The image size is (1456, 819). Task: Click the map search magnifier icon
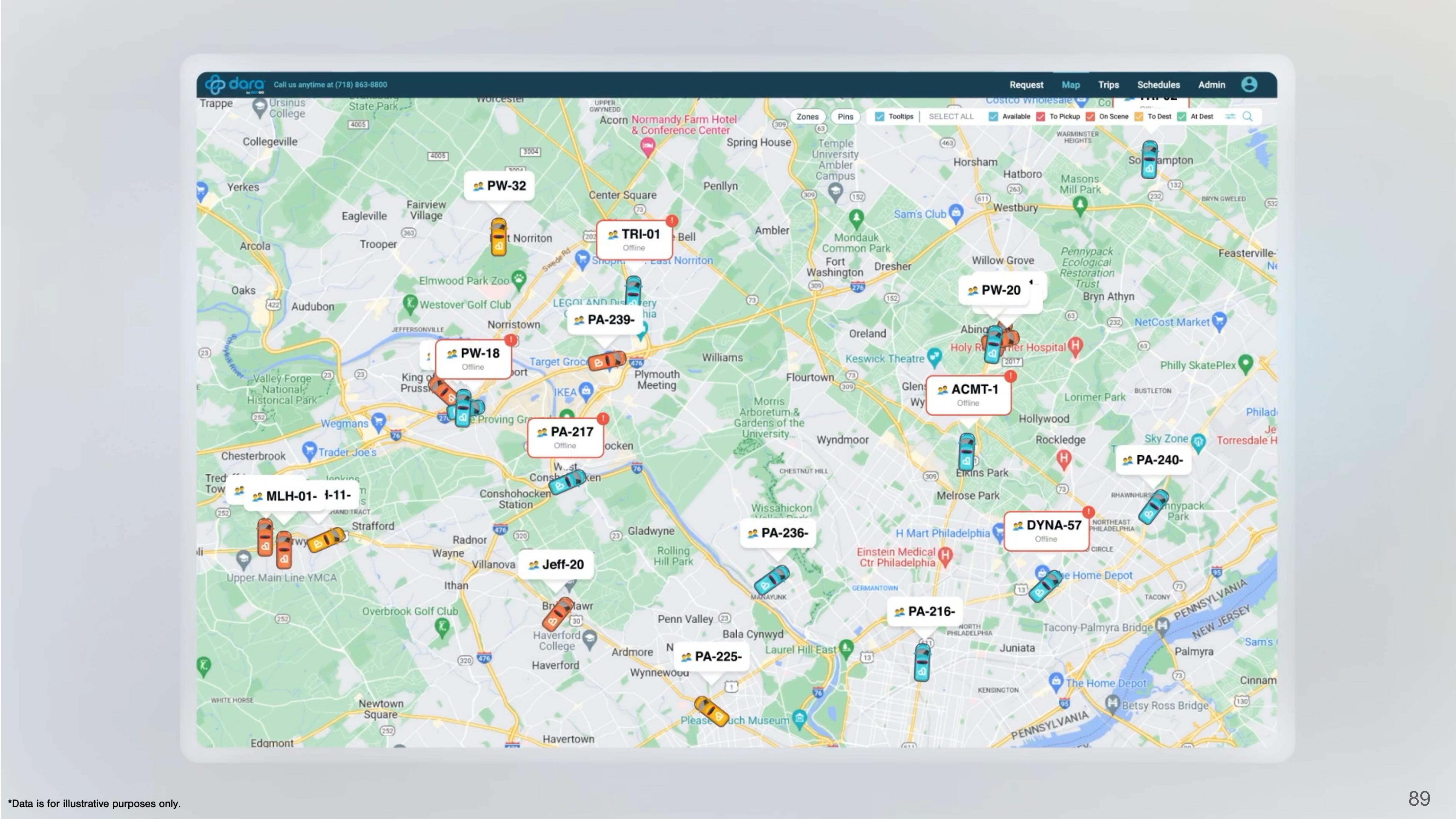pyautogui.click(x=1247, y=117)
